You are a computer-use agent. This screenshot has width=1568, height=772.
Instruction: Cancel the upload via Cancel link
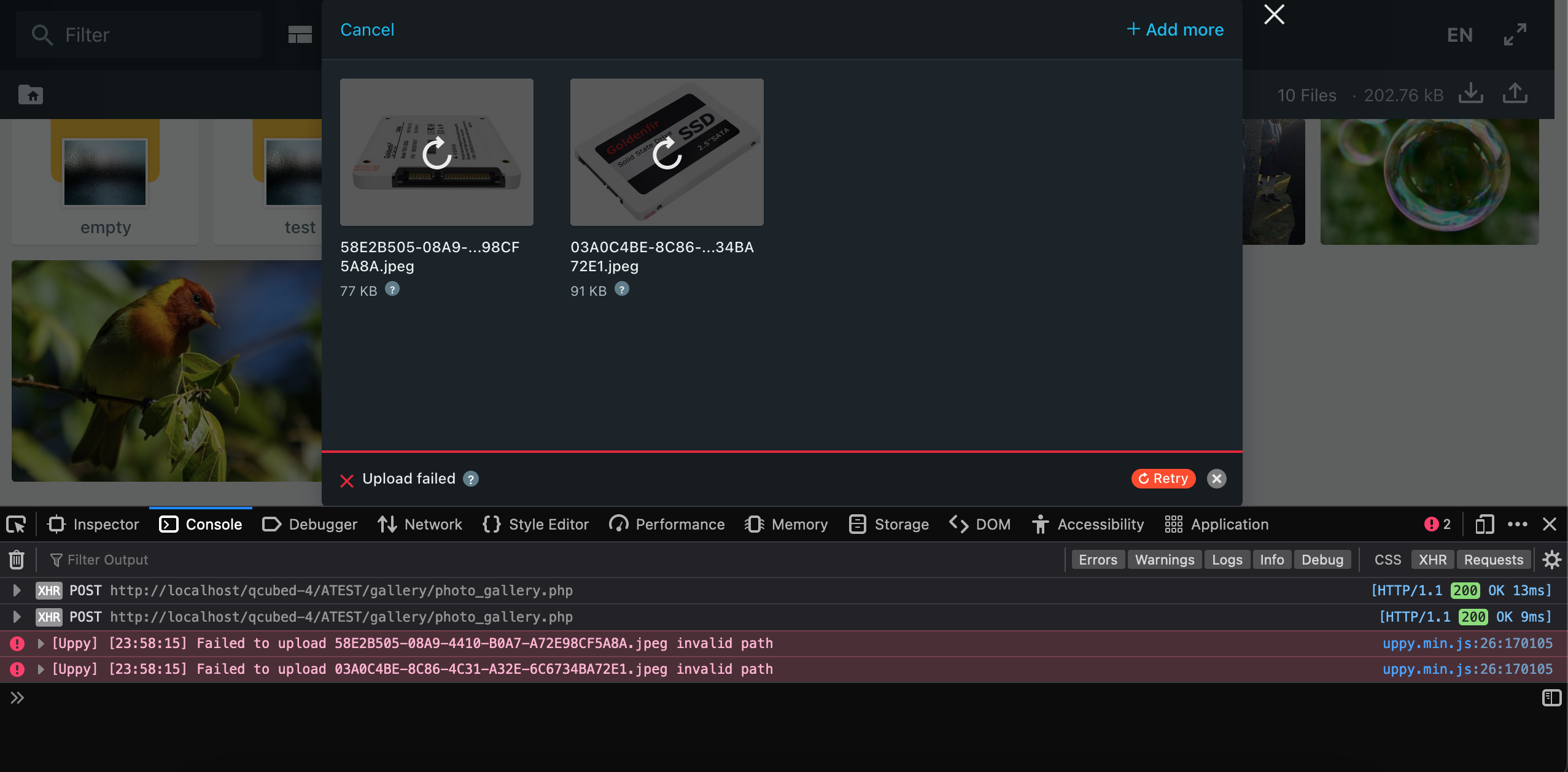pyautogui.click(x=367, y=29)
